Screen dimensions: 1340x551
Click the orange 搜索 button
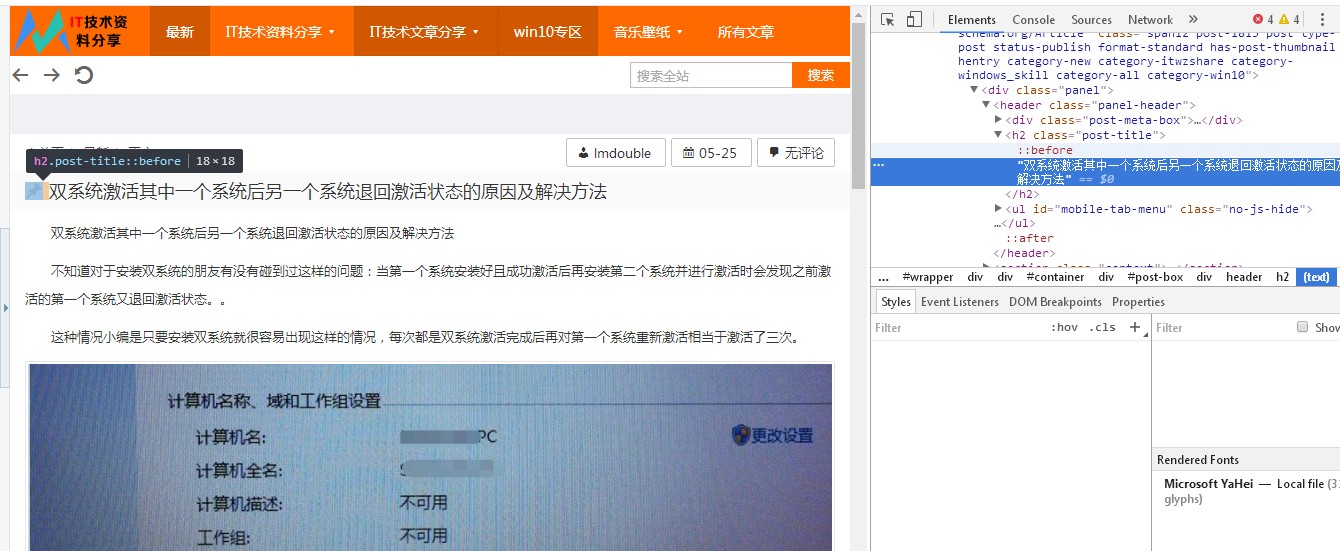pos(821,75)
